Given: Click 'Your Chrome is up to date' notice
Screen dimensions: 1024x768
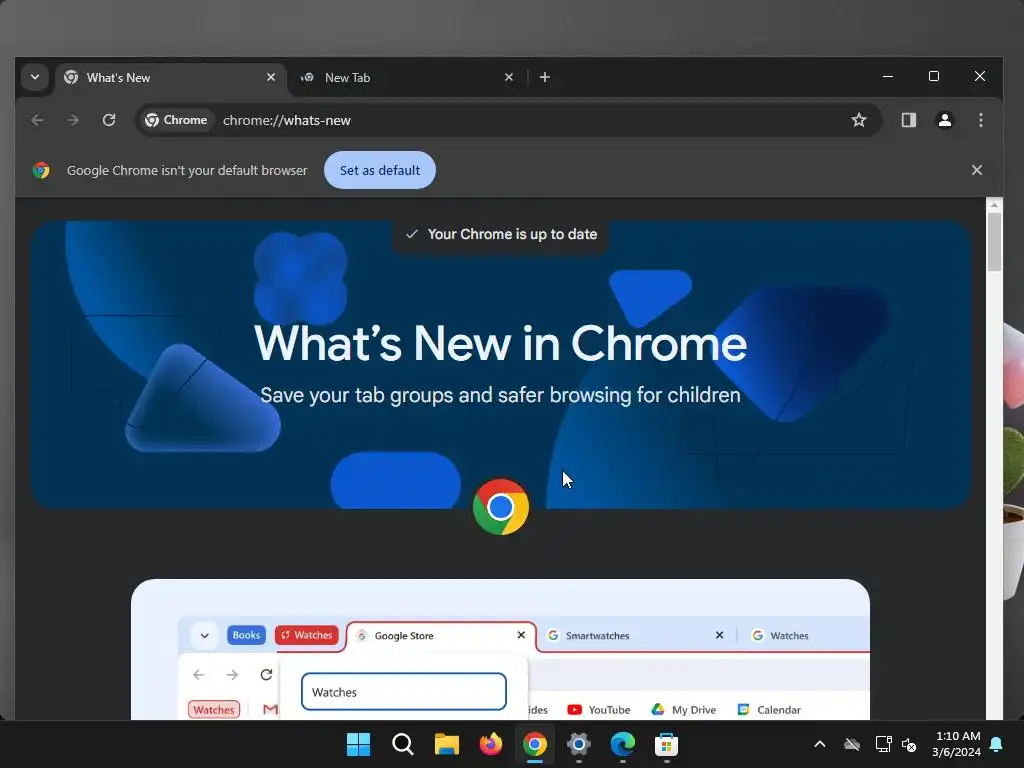Looking at the screenshot, I should click(x=501, y=234).
